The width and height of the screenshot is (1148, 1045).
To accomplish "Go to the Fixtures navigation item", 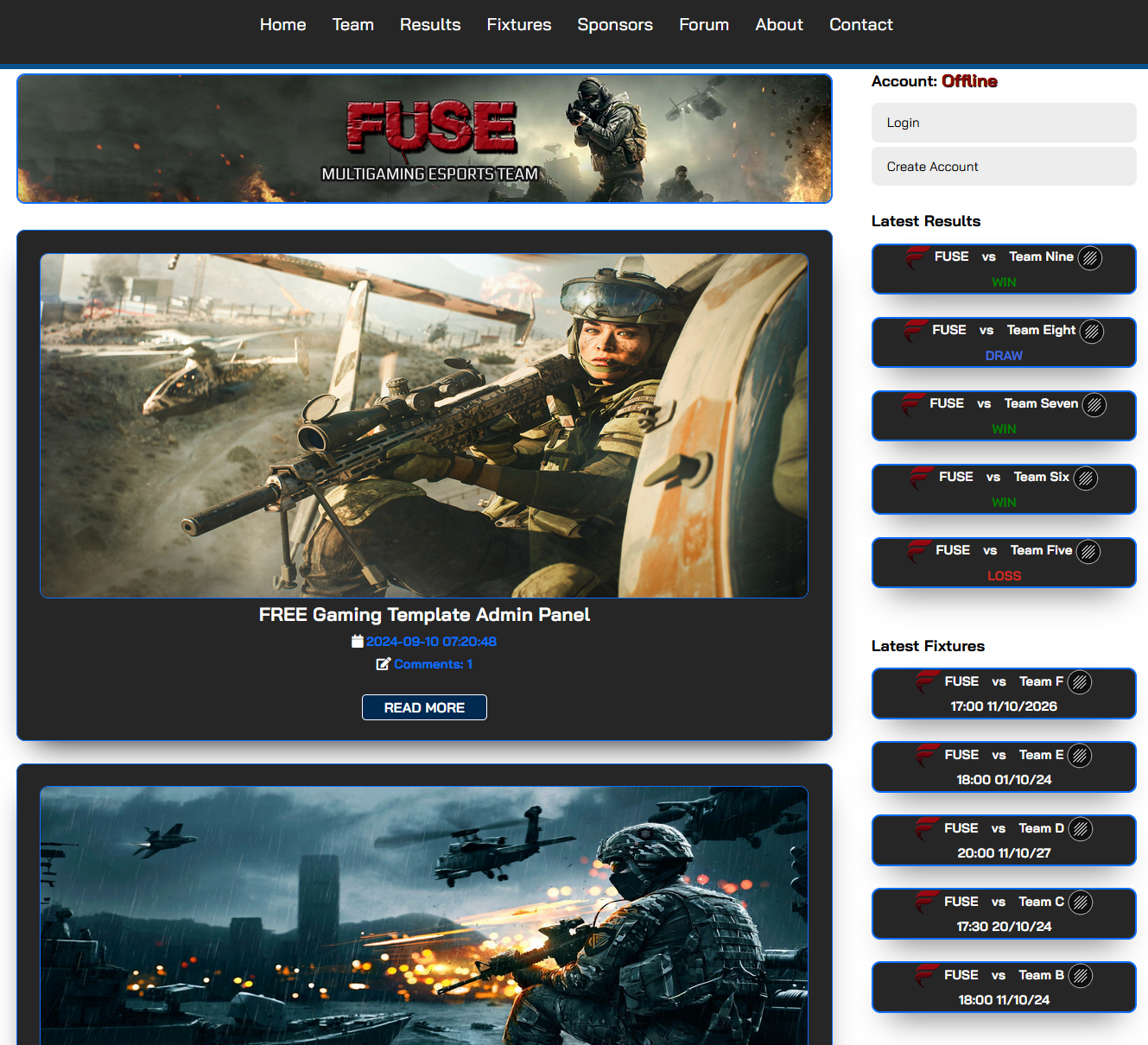I will click(x=519, y=25).
